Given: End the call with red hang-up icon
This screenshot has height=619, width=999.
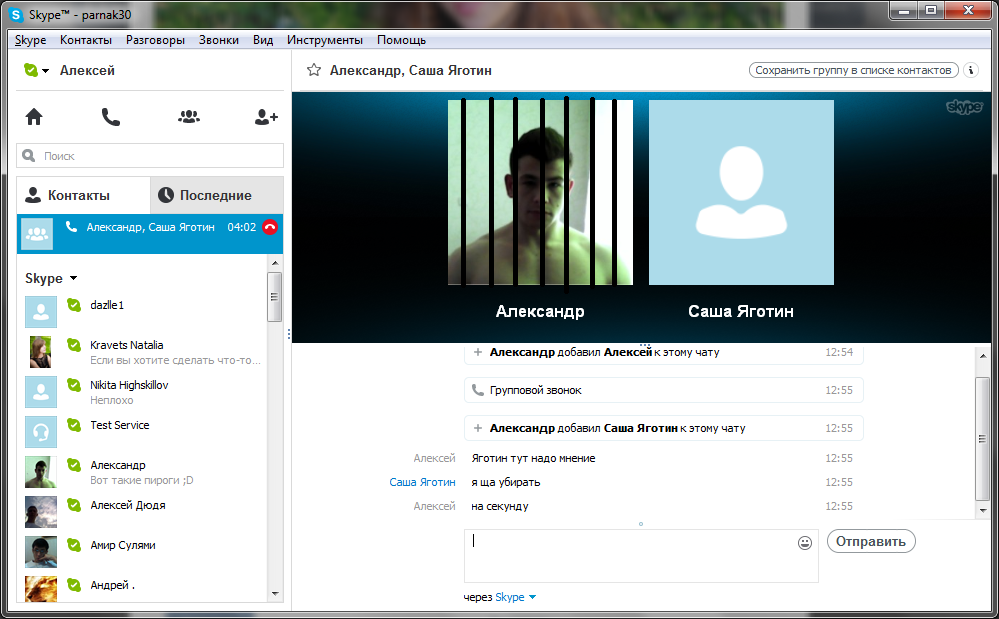Looking at the screenshot, I should [x=270, y=227].
